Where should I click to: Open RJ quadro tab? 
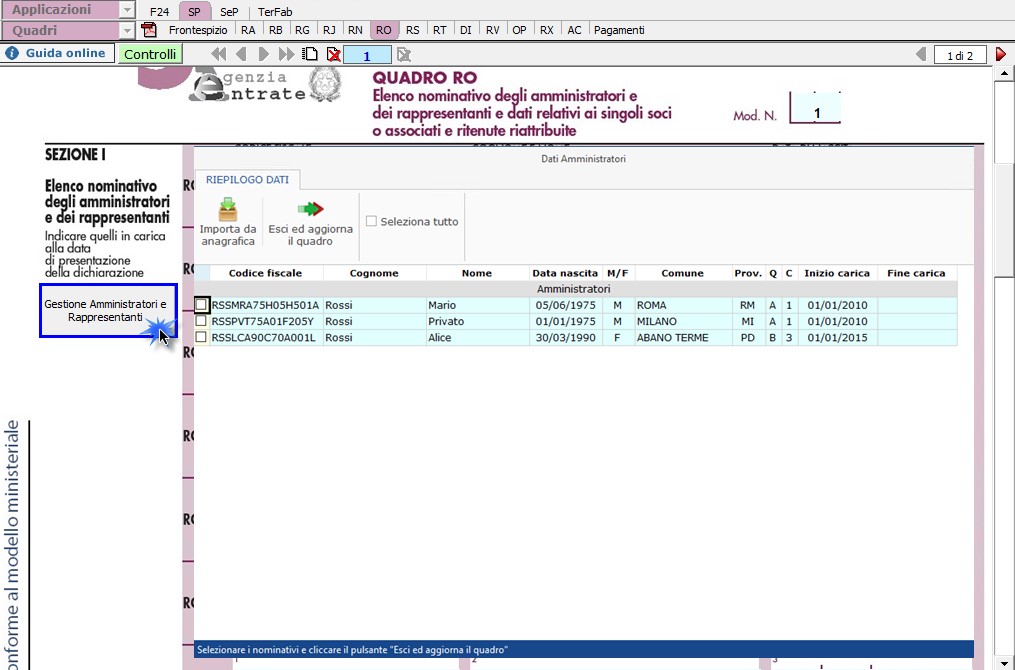329,30
